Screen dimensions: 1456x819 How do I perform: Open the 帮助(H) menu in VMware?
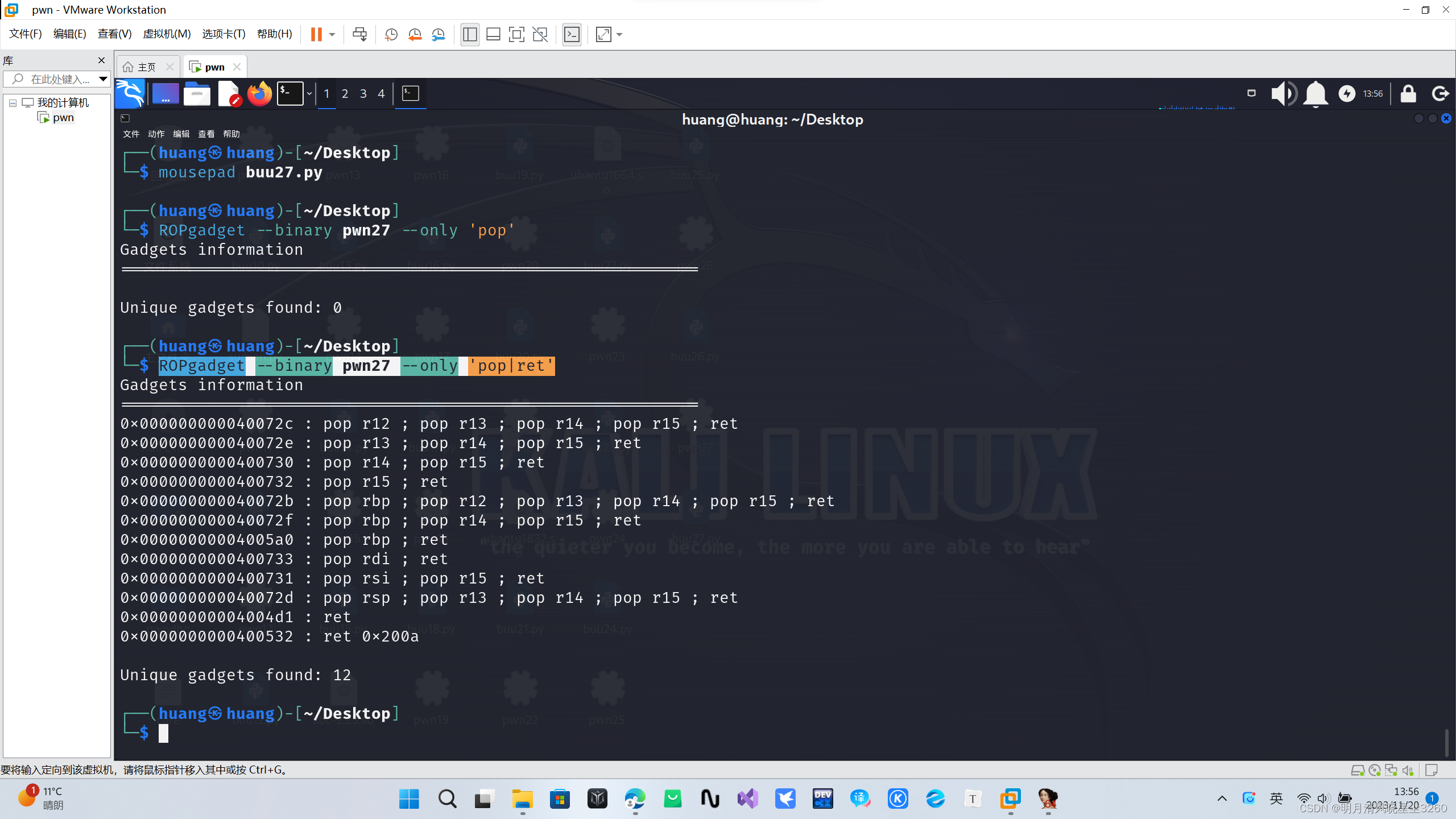pos(274,34)
